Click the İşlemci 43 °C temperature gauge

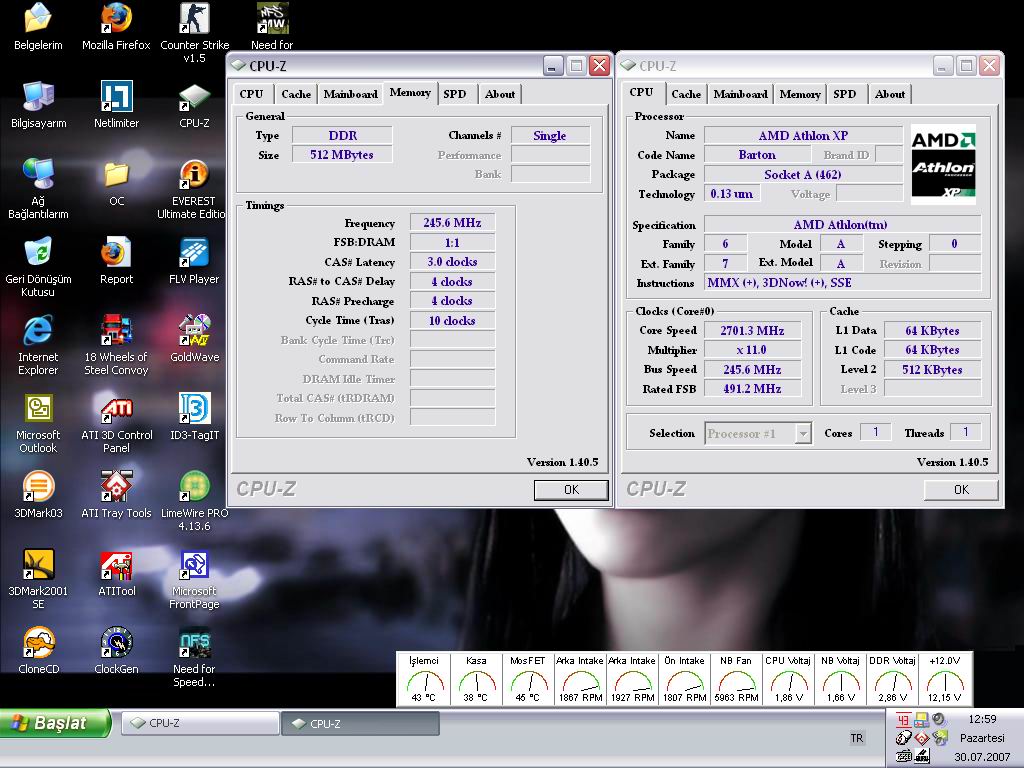point(424,679)
